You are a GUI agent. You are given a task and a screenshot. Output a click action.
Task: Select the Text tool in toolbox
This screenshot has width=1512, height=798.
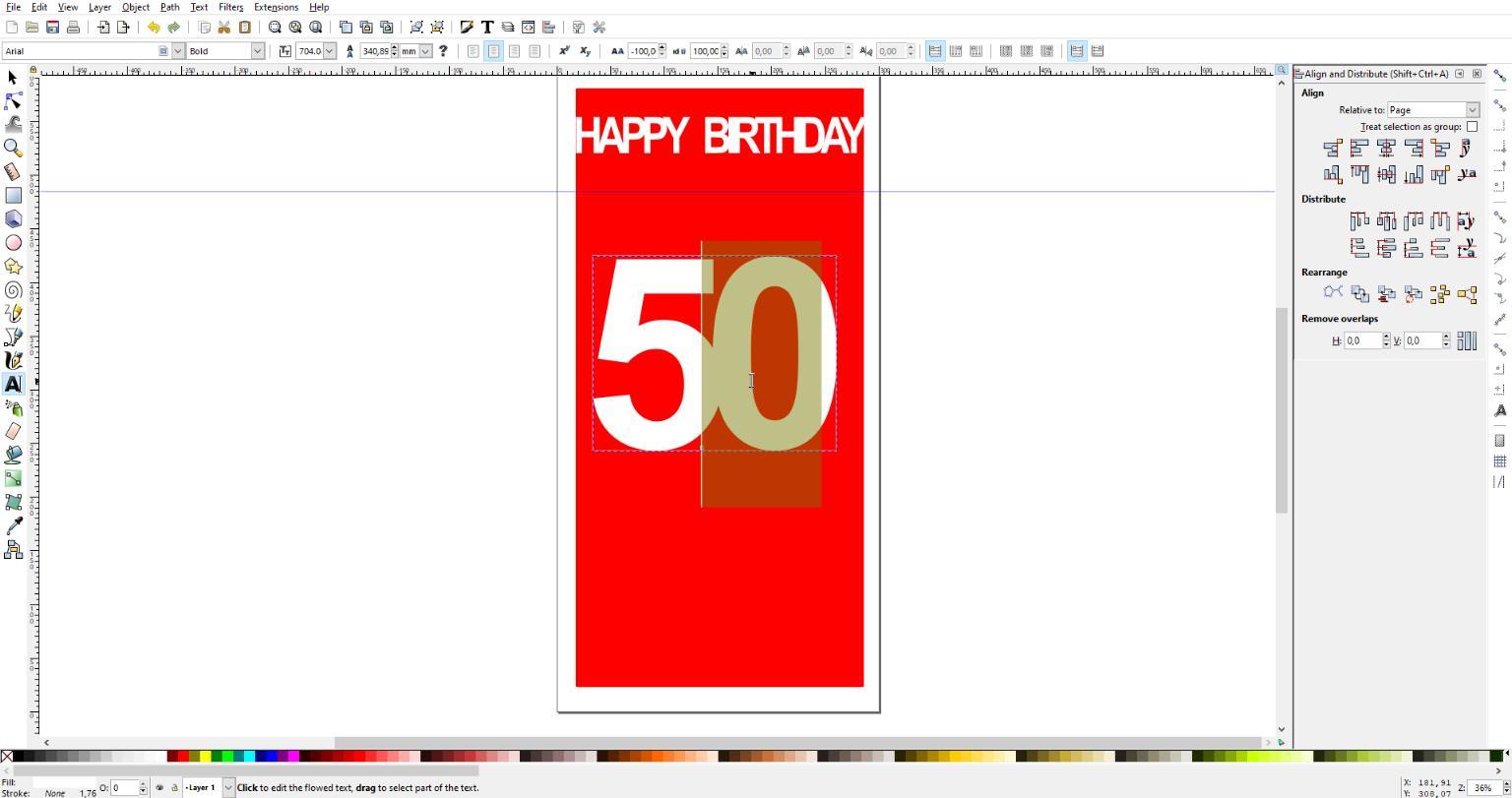(x=13, y=385)
